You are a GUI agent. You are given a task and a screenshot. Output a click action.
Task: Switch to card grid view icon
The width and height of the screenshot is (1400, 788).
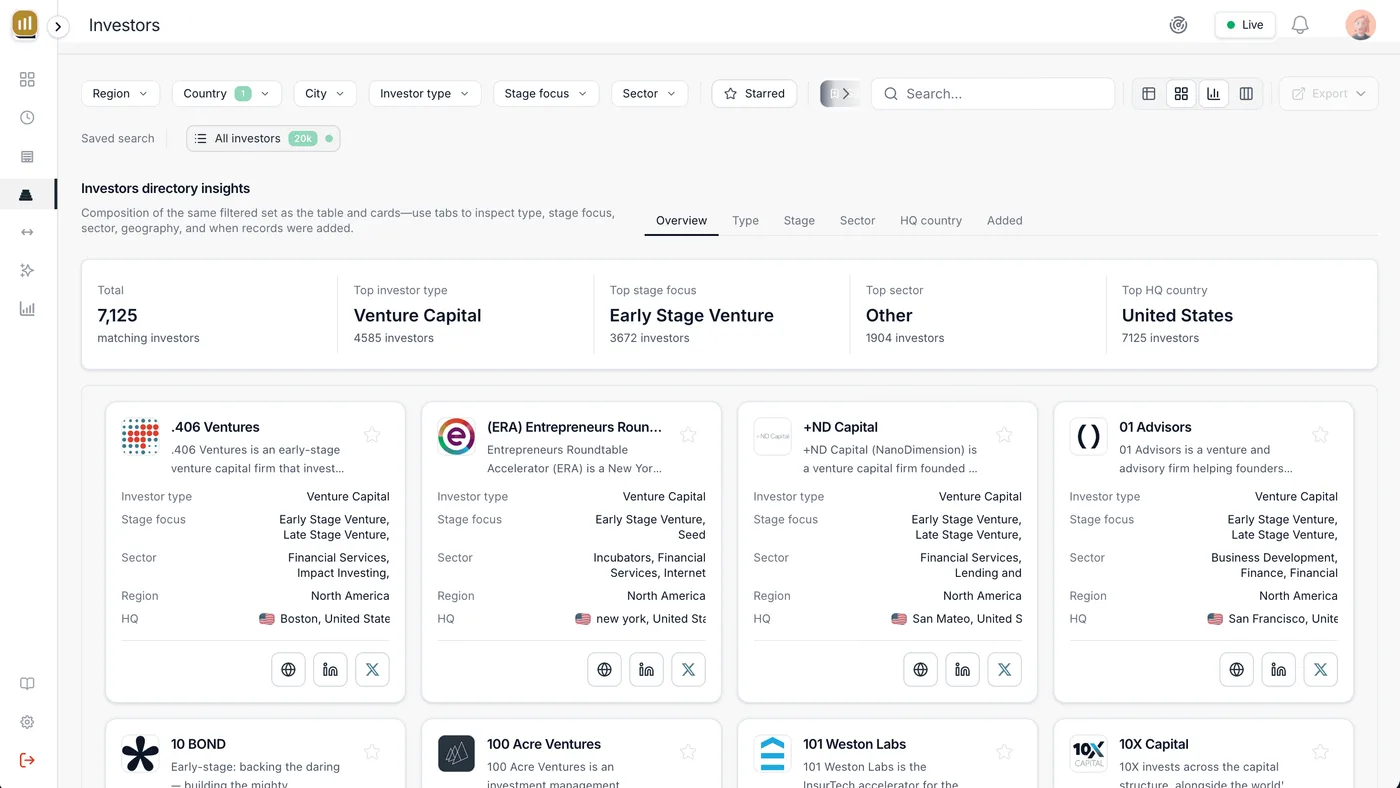1181,93
